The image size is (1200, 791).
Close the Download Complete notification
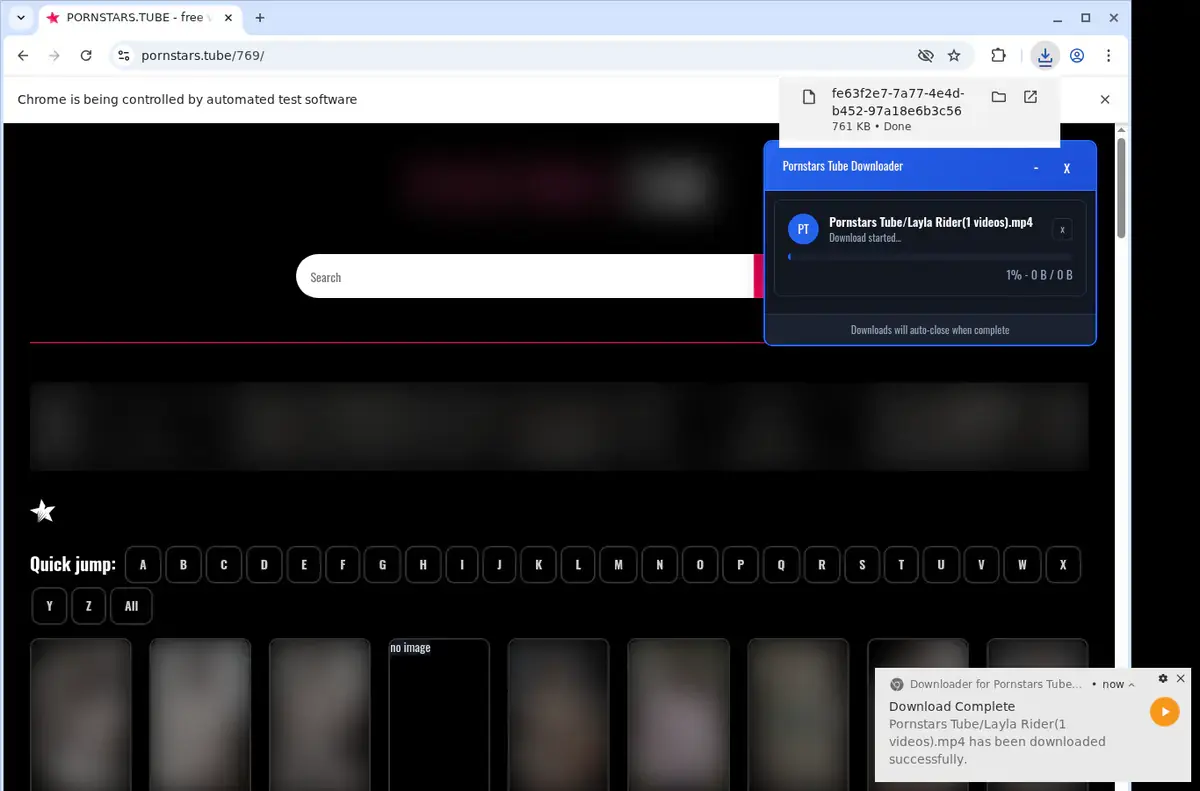[x=1181, y=678]
